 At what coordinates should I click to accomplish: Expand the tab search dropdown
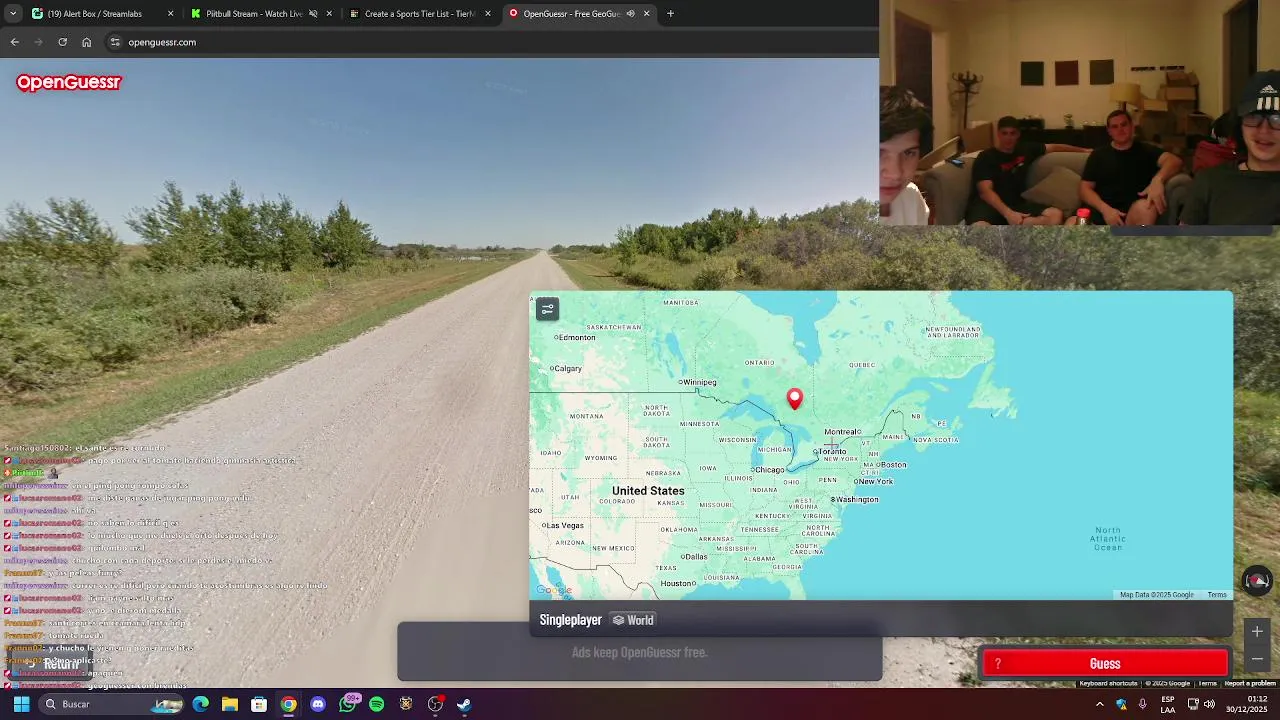[12, 14]
